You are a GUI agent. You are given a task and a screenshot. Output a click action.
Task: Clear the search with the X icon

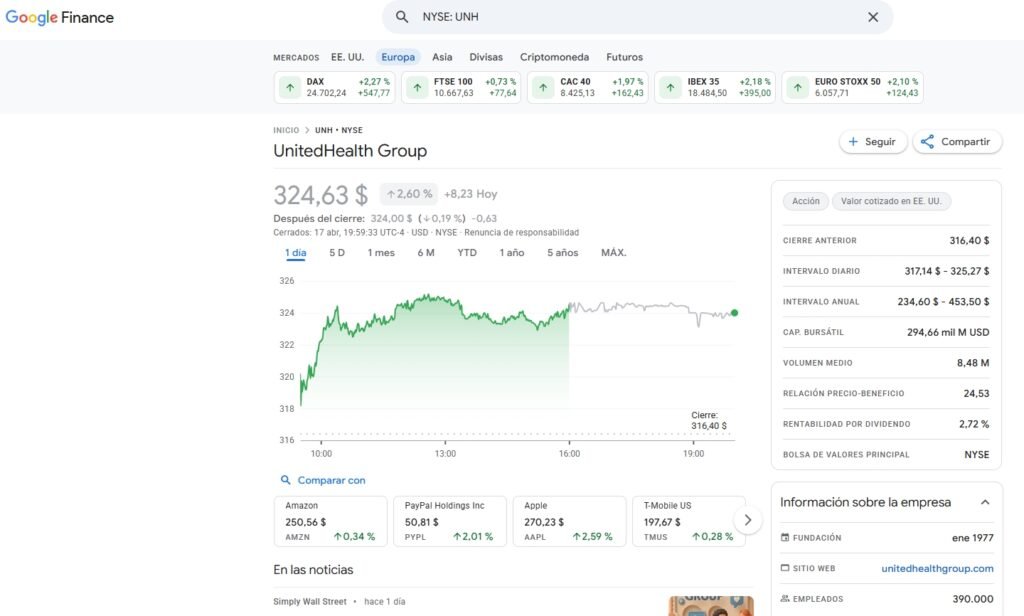[x=872, y=17]
